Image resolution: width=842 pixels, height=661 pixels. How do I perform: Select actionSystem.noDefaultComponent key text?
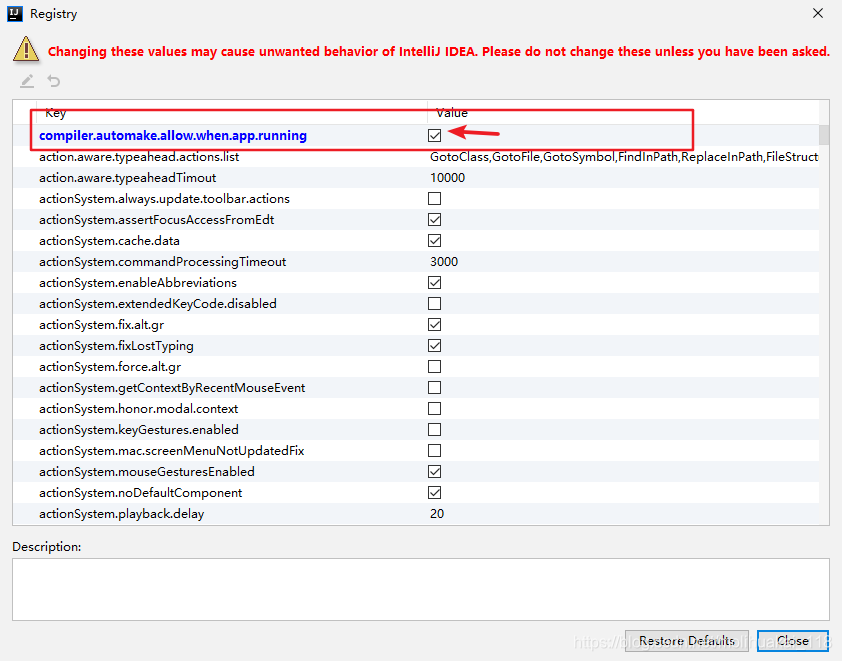coord(141,492)
